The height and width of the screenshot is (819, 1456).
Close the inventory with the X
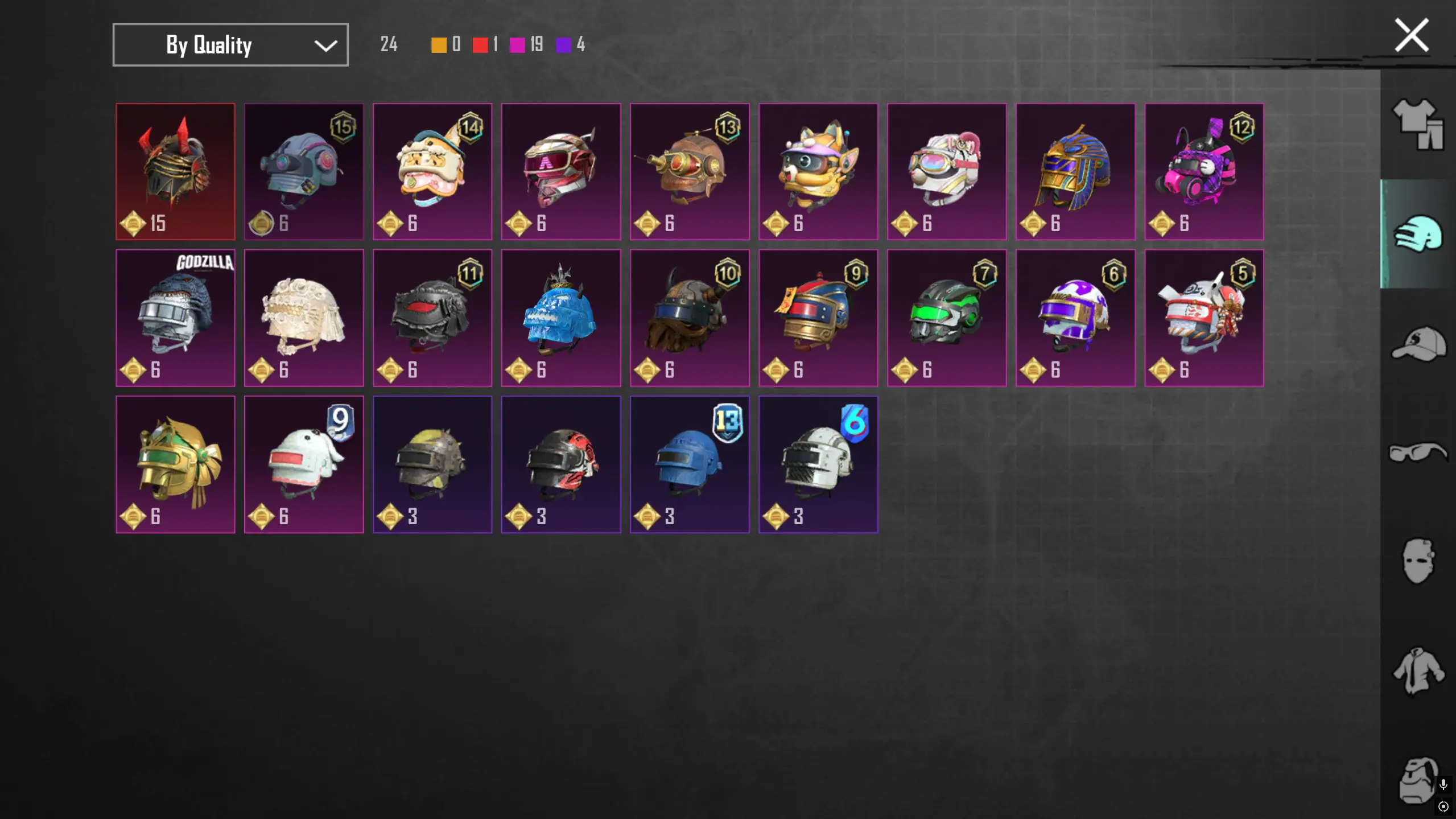click(1412, 35)
